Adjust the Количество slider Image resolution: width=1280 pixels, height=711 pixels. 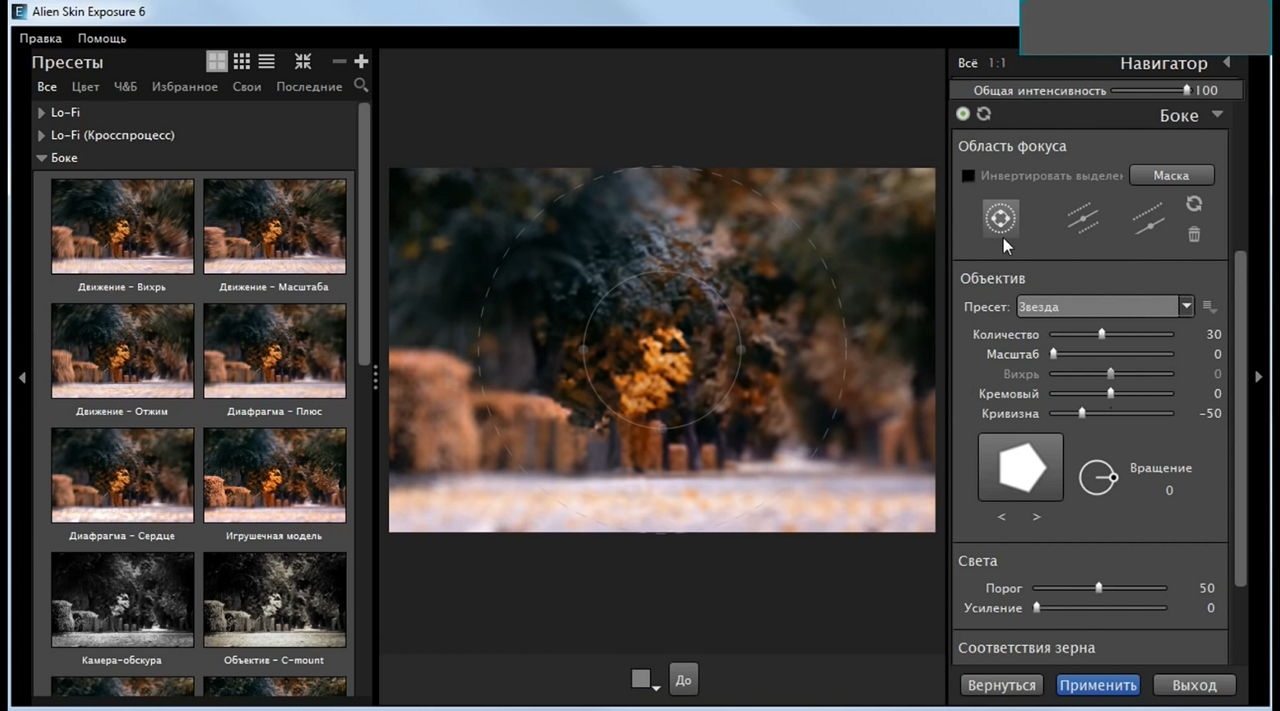tap(1110, 334)
